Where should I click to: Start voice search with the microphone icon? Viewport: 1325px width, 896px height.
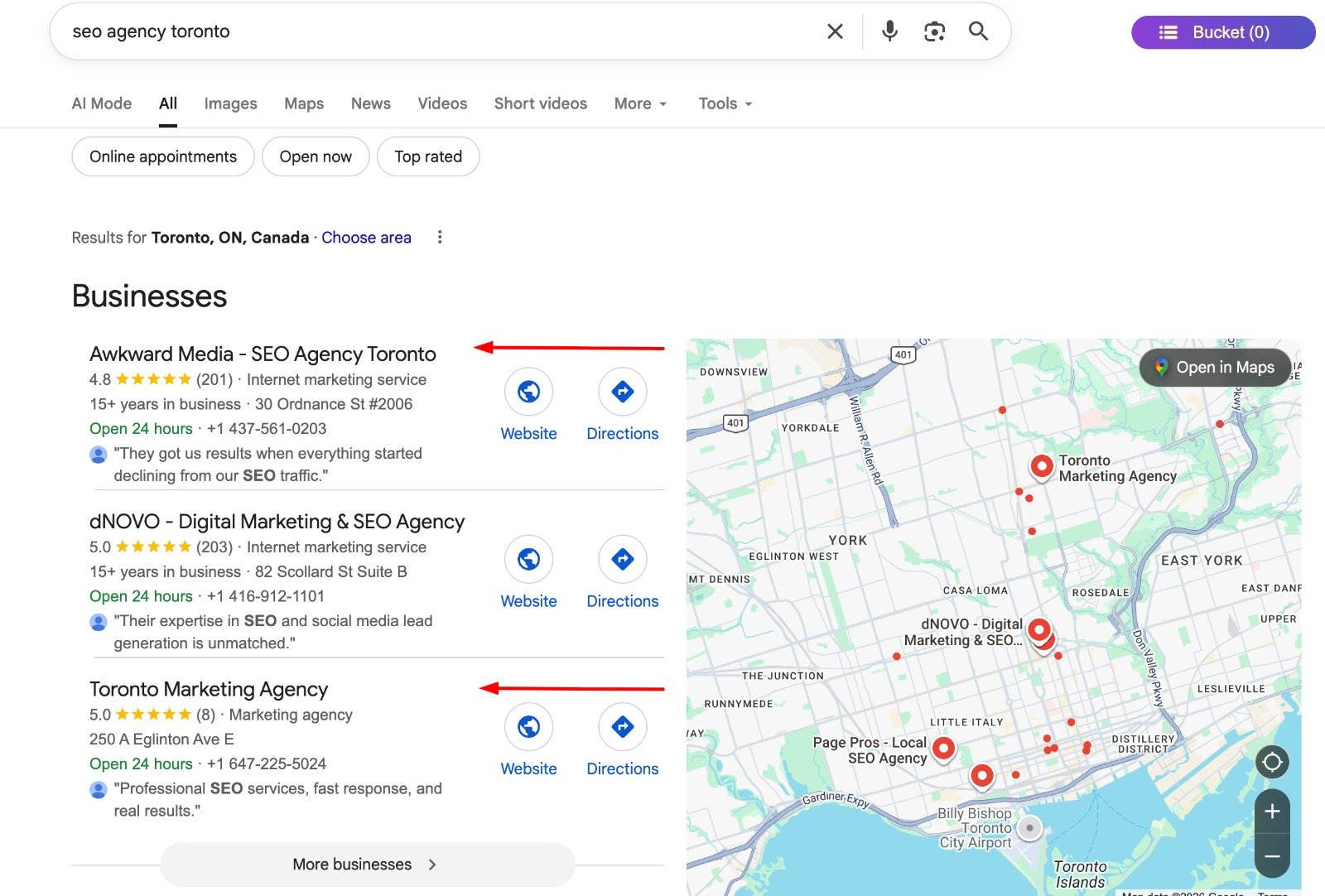tap(889, 31)
